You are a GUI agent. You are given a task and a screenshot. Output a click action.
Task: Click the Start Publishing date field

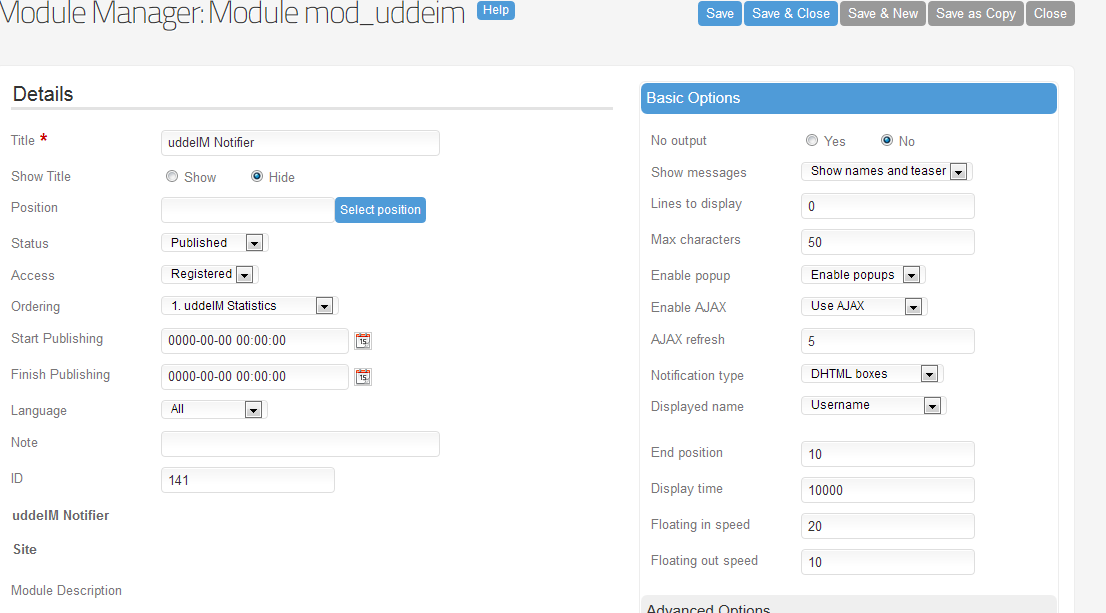(255, 341)
